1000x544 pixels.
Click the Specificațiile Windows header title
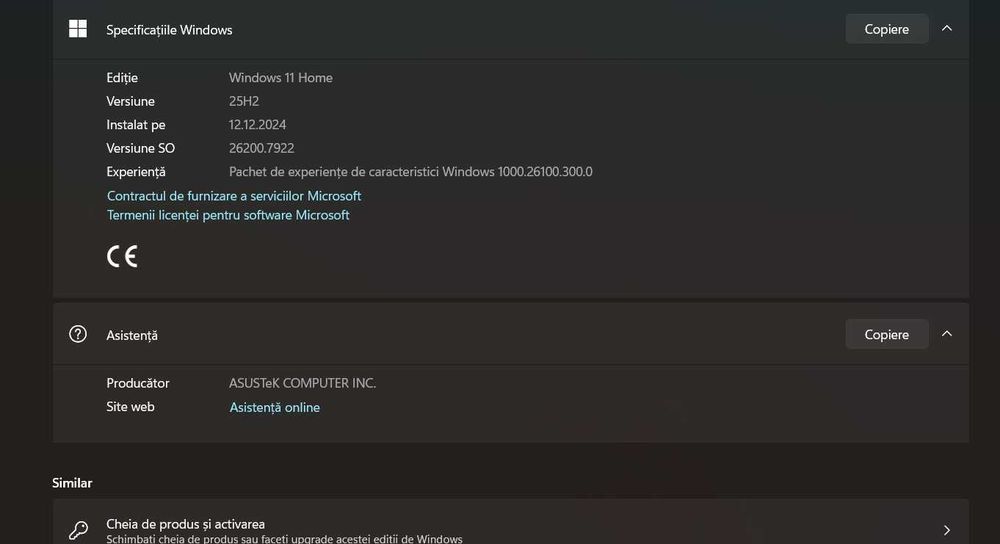[169, 30]
